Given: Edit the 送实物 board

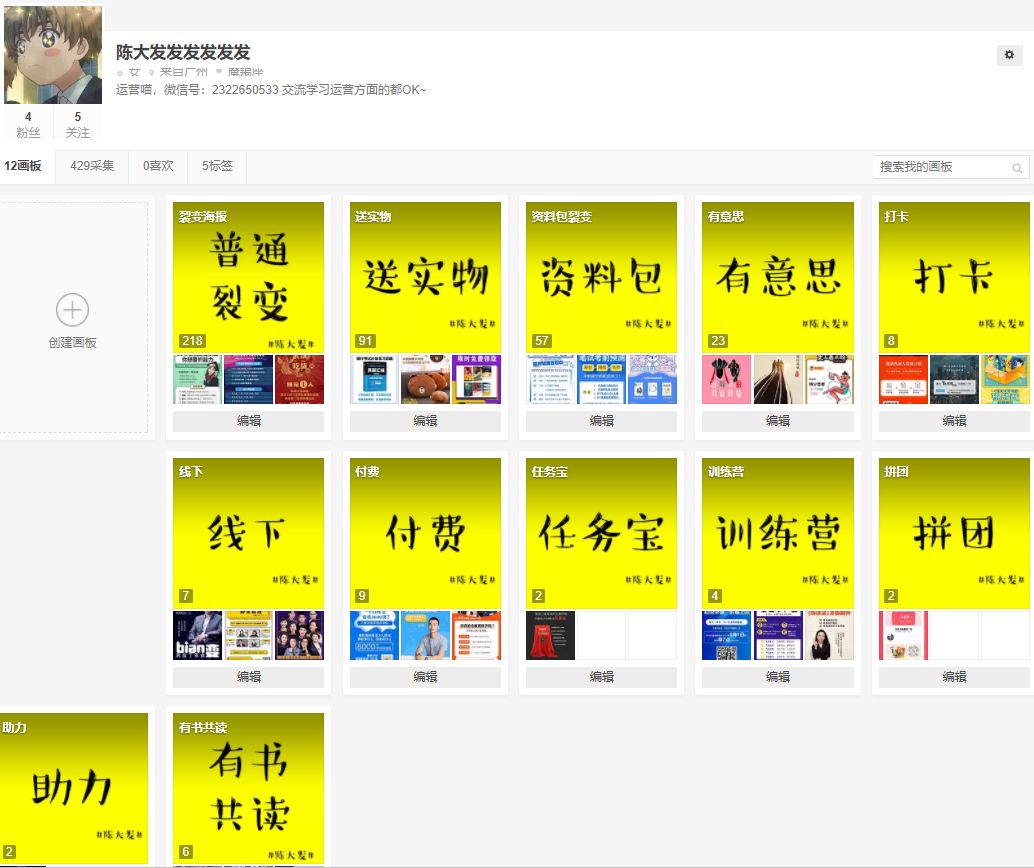Looking at the screenshot, I should coord(425,421).
